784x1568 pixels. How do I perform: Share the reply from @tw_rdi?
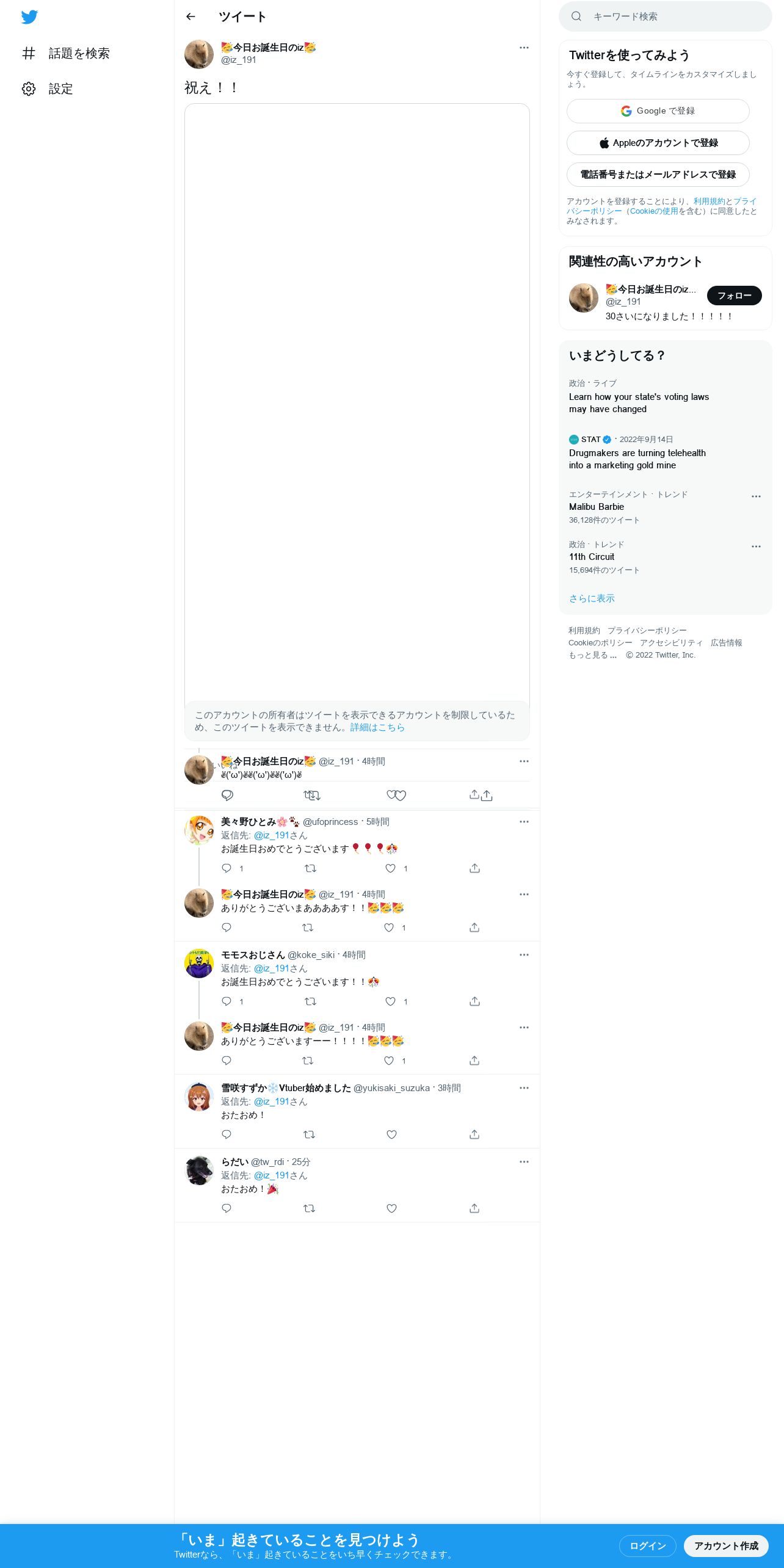[474, 1208]
